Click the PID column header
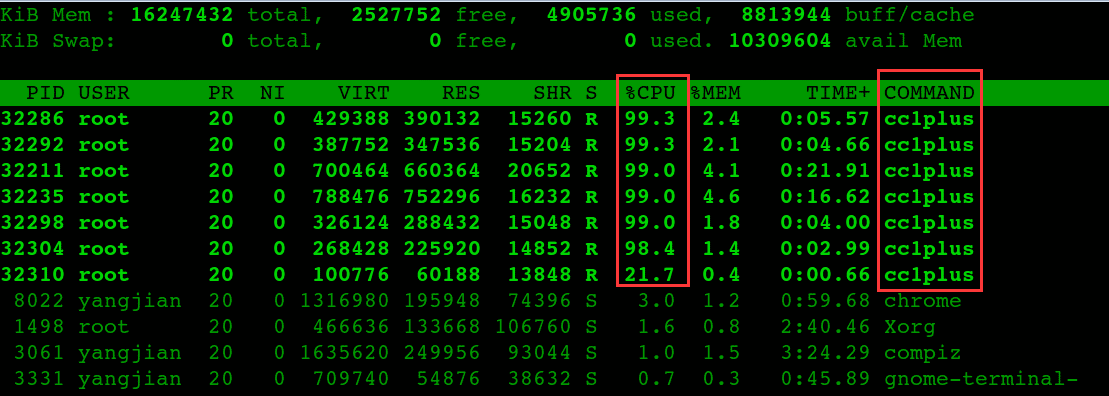The image size is (1109, 396). coord(46,93)
